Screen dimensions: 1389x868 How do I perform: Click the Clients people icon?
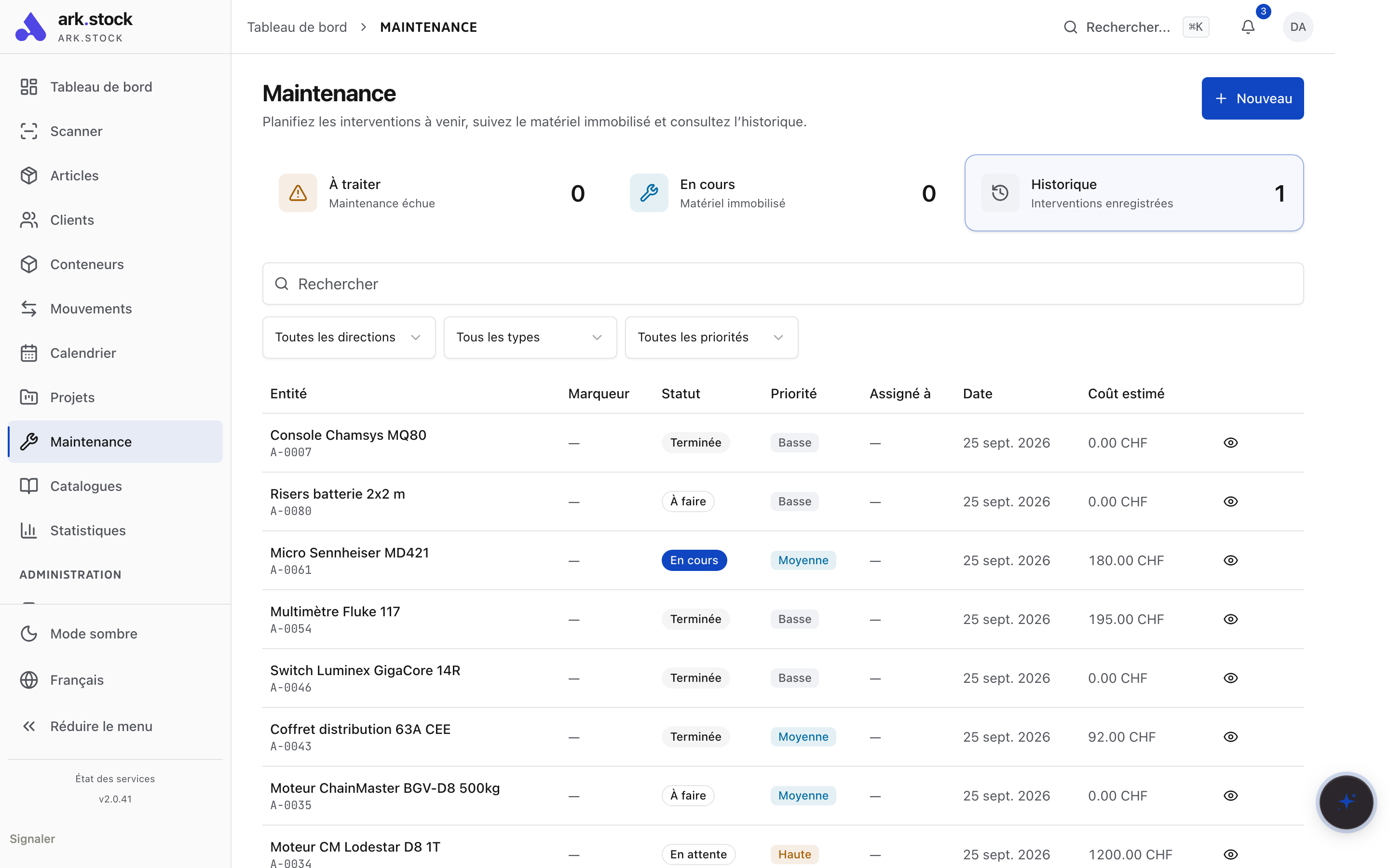(x=29, y=220)
